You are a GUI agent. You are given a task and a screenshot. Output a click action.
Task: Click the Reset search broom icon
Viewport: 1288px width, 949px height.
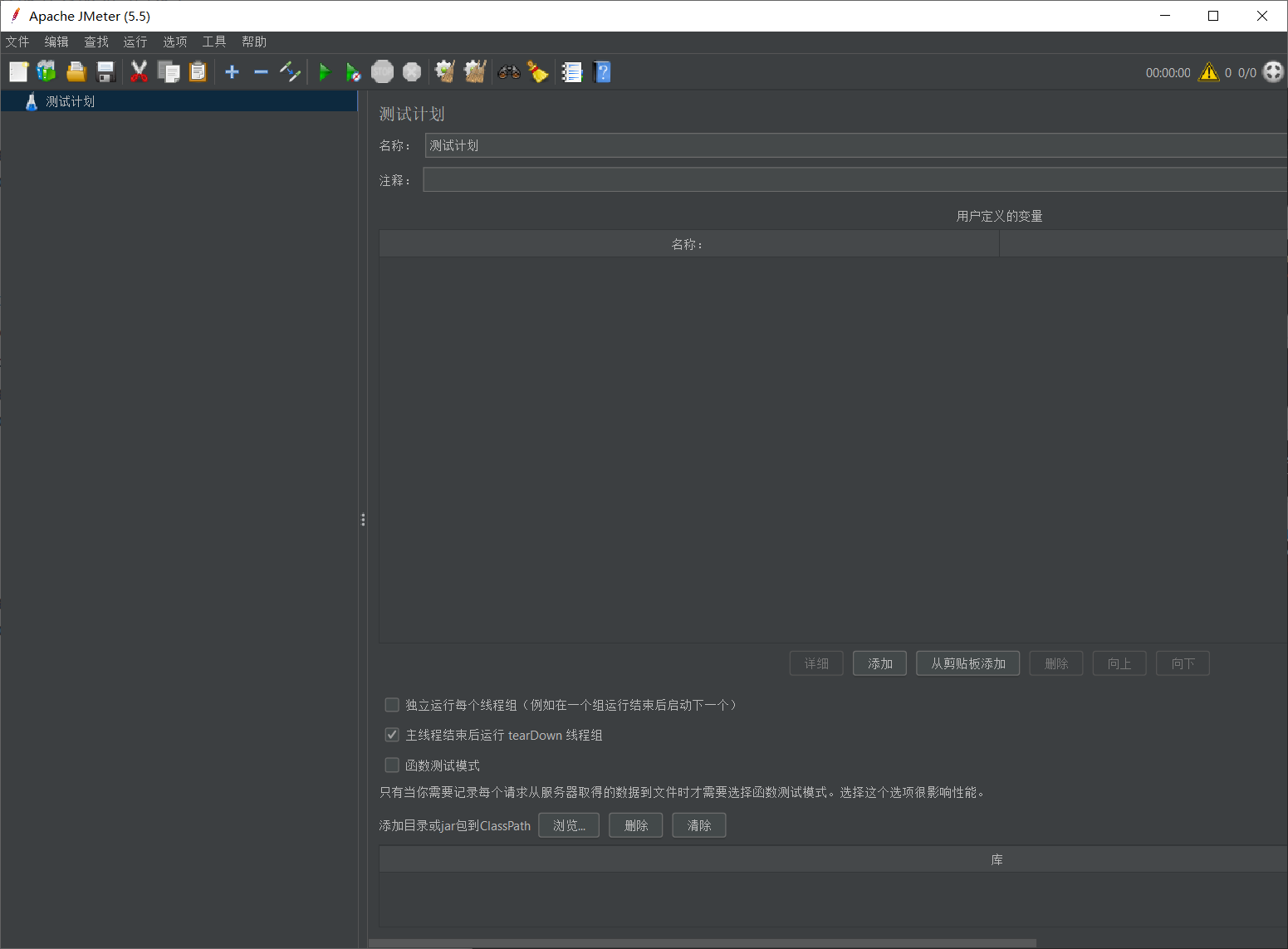tap(538, 72)
